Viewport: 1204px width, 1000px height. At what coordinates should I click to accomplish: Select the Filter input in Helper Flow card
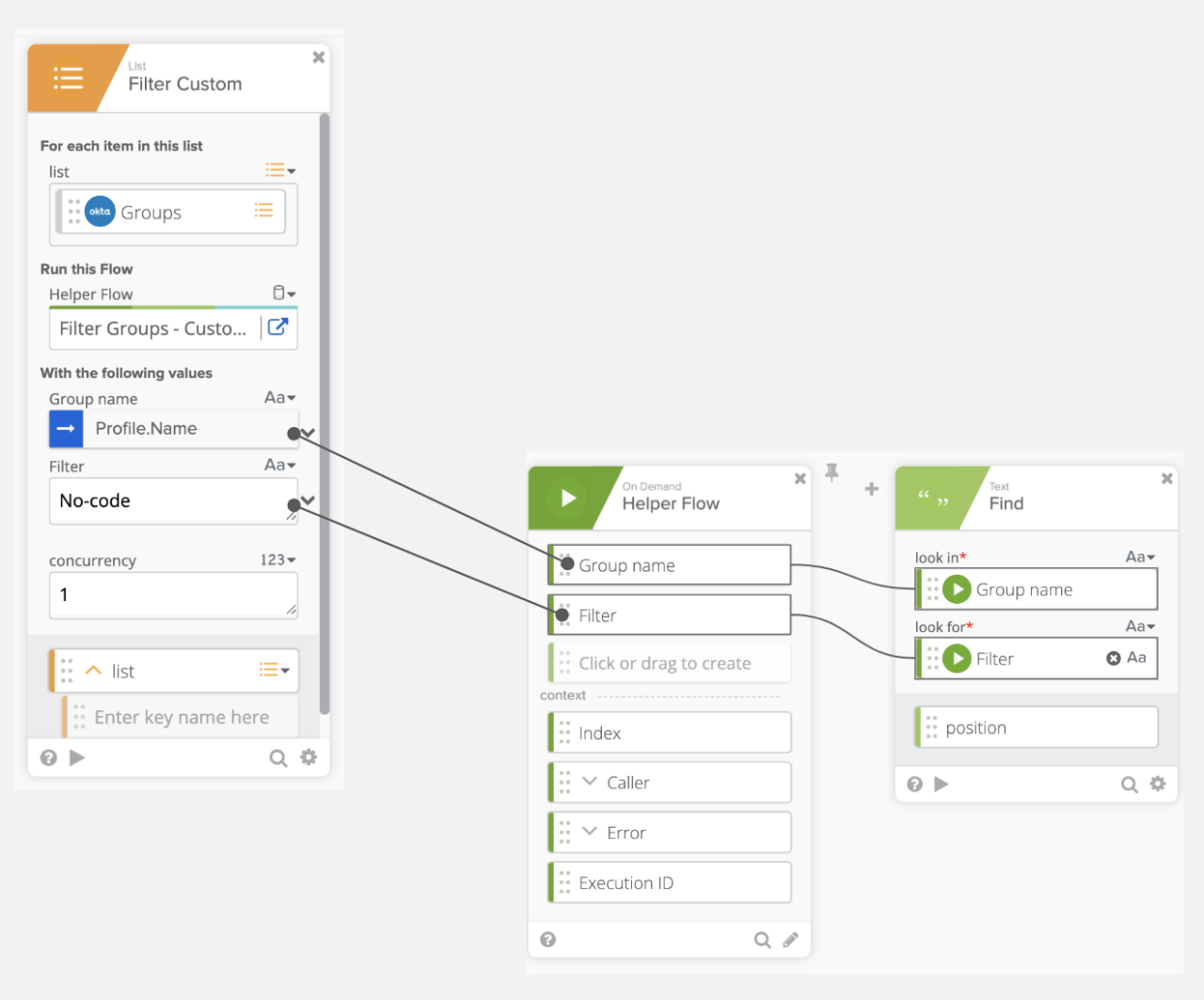click(670, 615)
